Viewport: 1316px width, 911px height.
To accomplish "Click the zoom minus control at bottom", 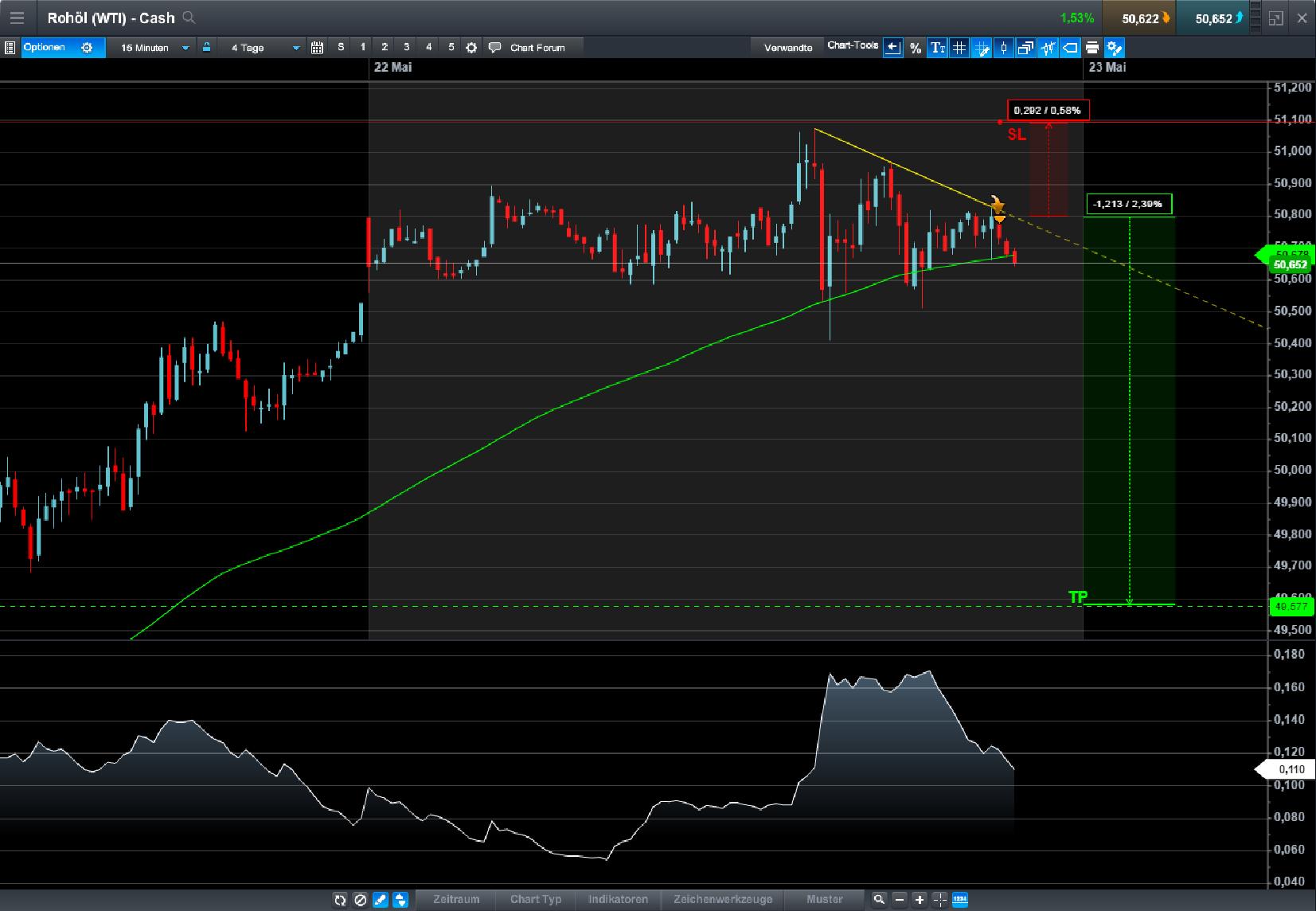I will click(900, 900).
